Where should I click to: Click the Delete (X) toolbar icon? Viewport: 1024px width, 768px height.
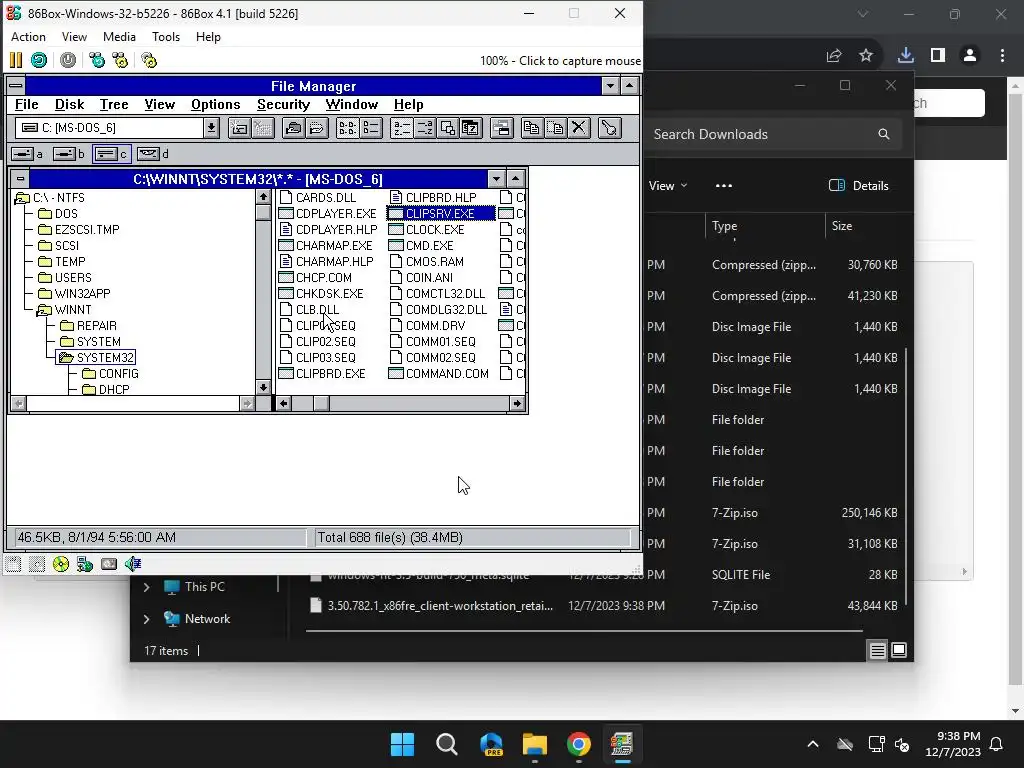579,128
